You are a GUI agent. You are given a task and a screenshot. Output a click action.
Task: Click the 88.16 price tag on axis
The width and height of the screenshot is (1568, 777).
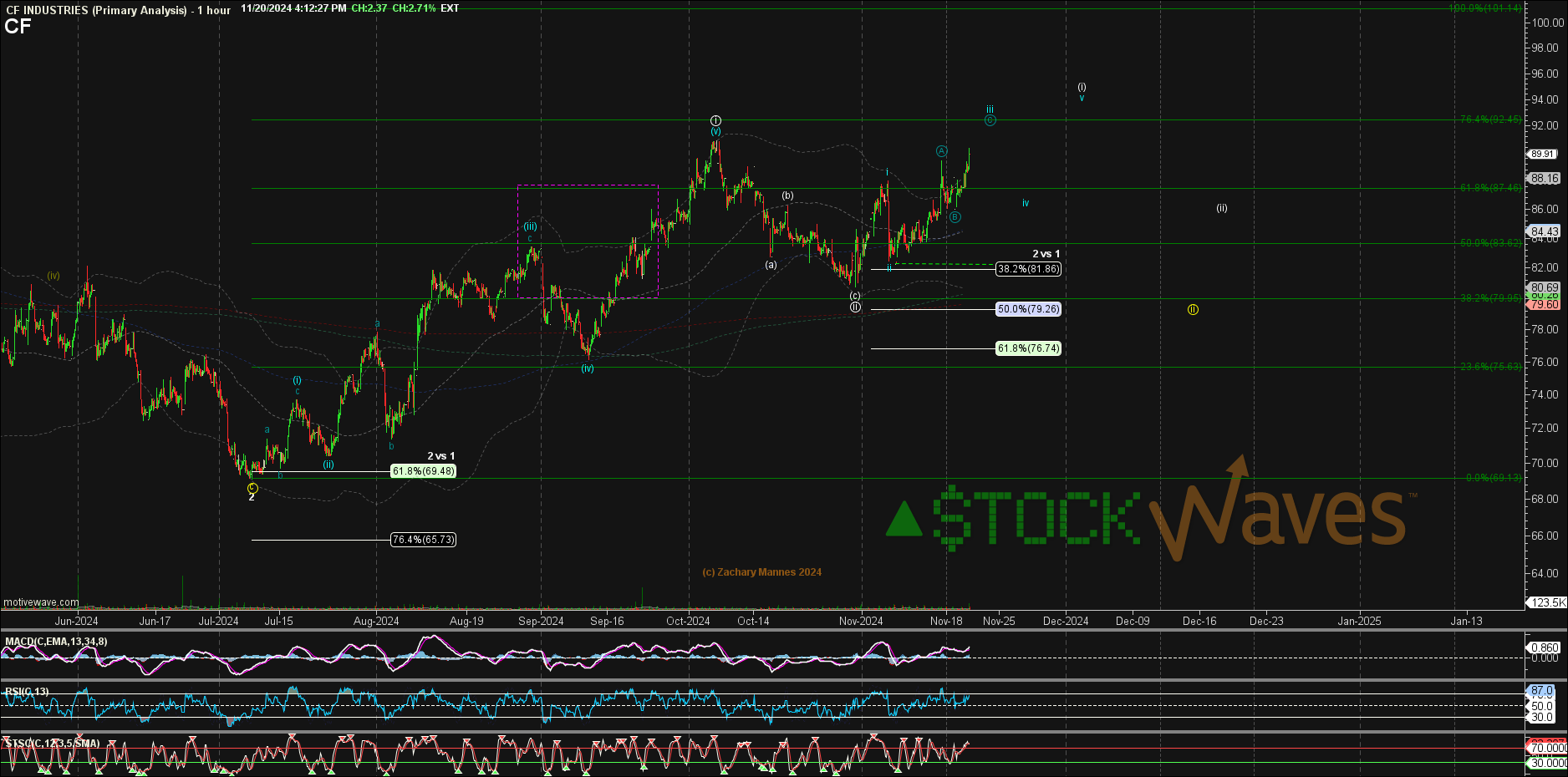pos(1545,178)
